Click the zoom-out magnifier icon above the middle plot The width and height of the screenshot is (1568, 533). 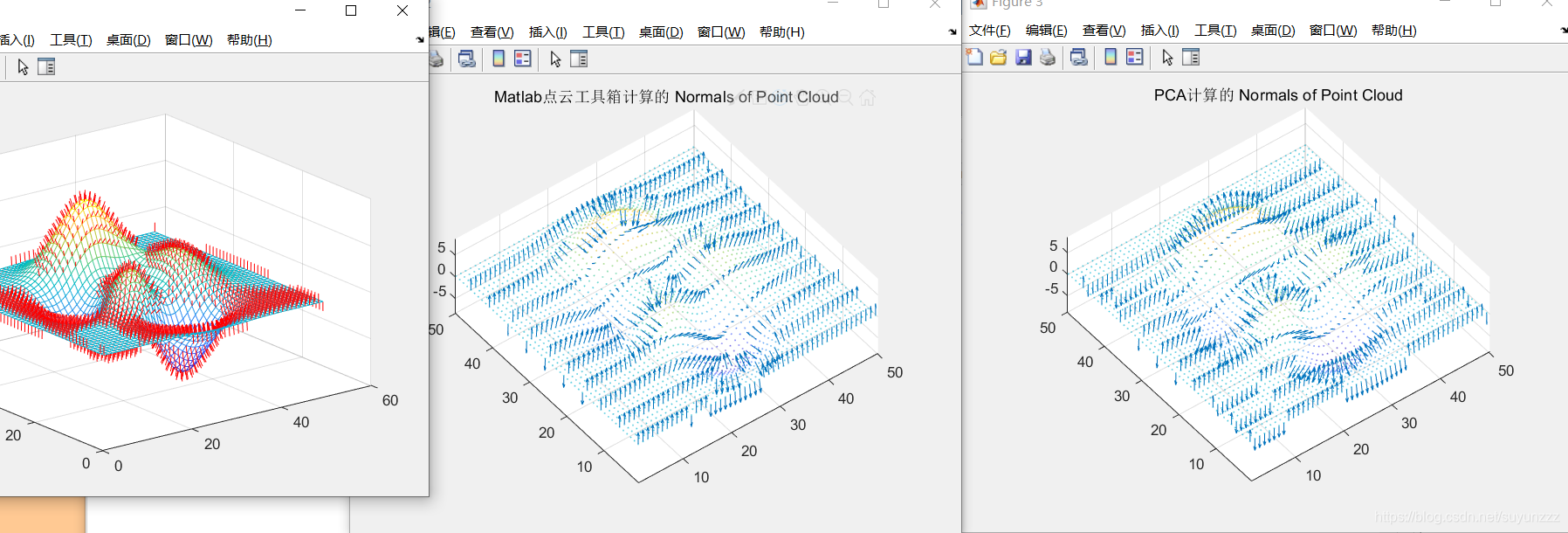[845, 98]
